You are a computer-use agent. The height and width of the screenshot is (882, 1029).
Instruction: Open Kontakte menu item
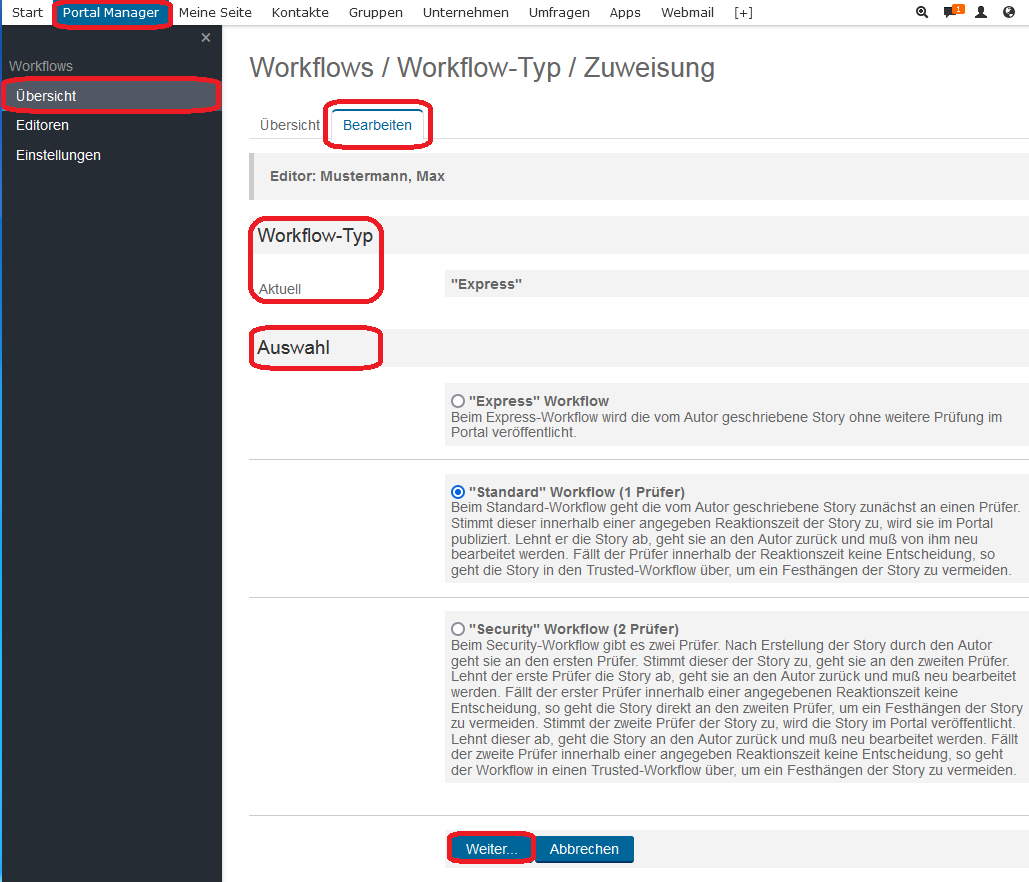tap(301, 12)
